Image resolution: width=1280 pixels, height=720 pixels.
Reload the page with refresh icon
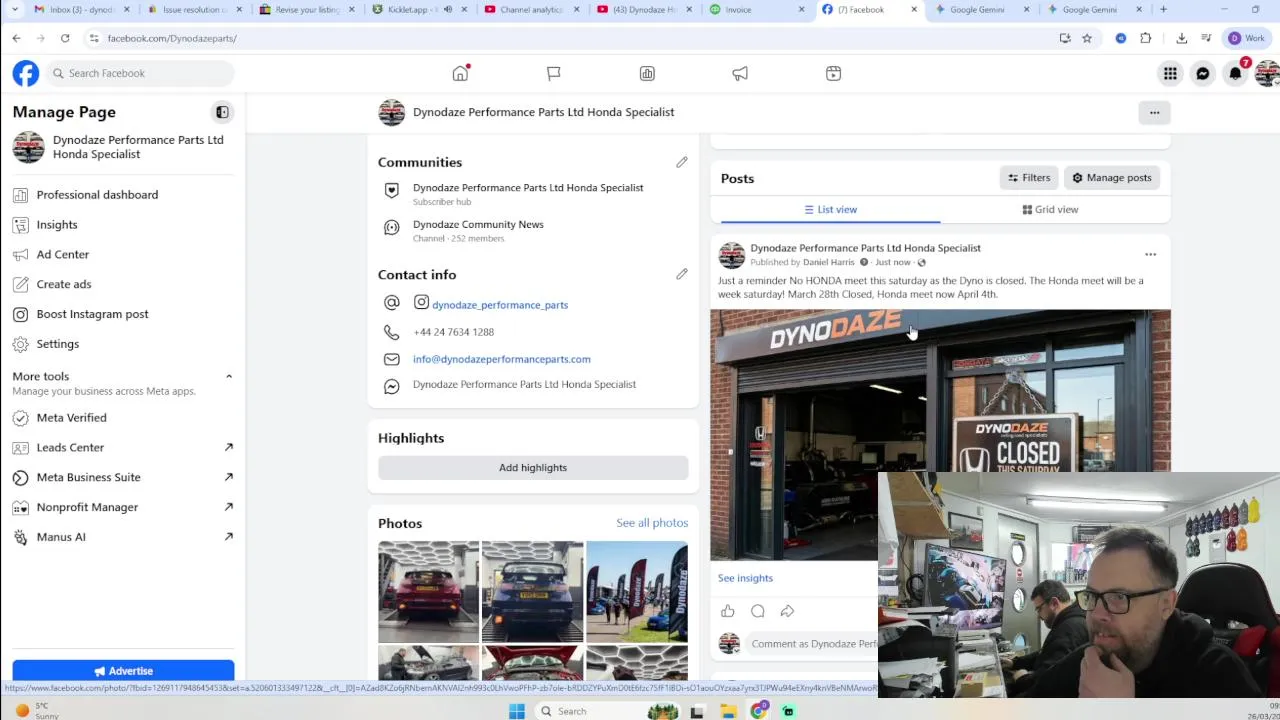(x=65, y=38)
